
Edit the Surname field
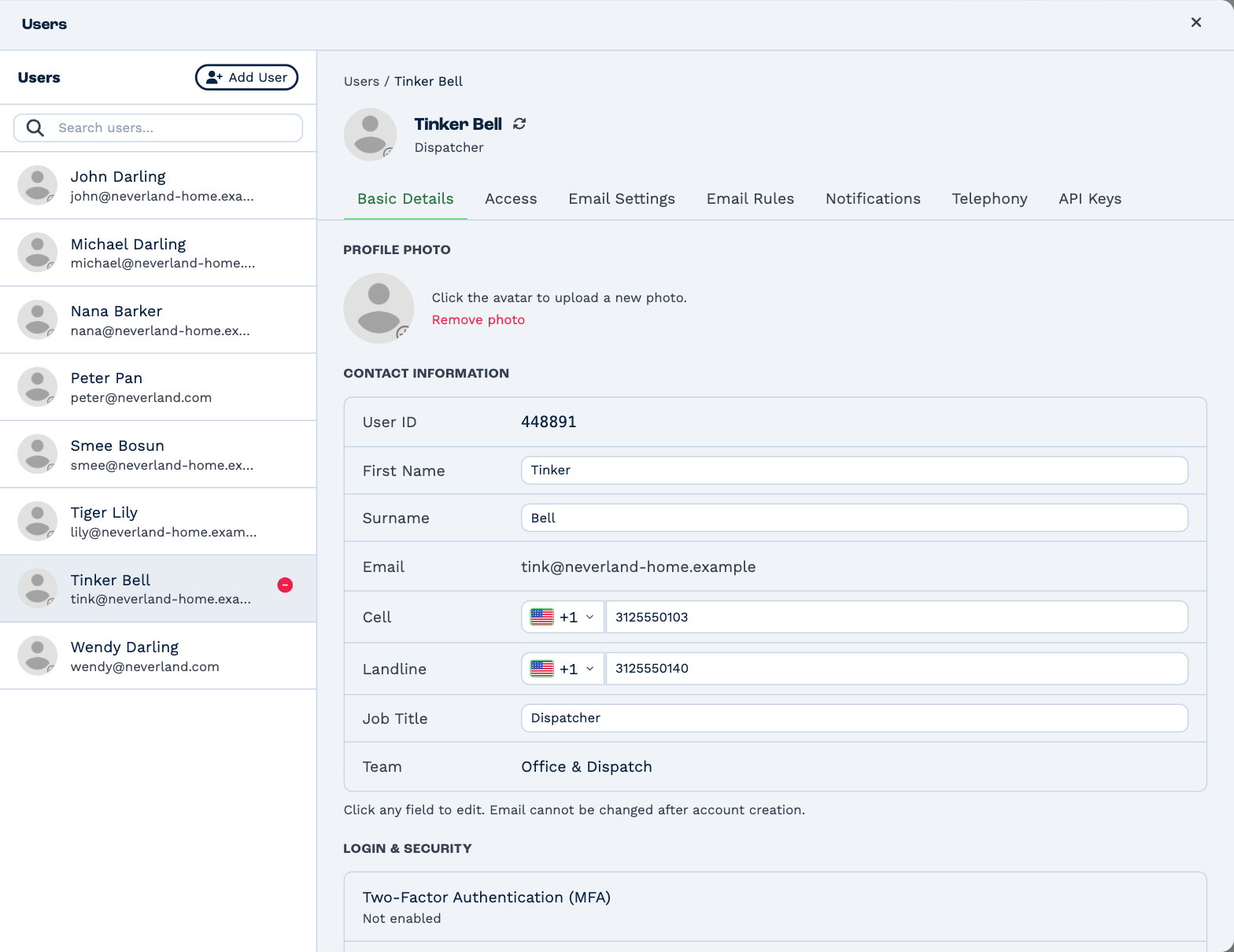pyautogui.click(x=855, y=518)
